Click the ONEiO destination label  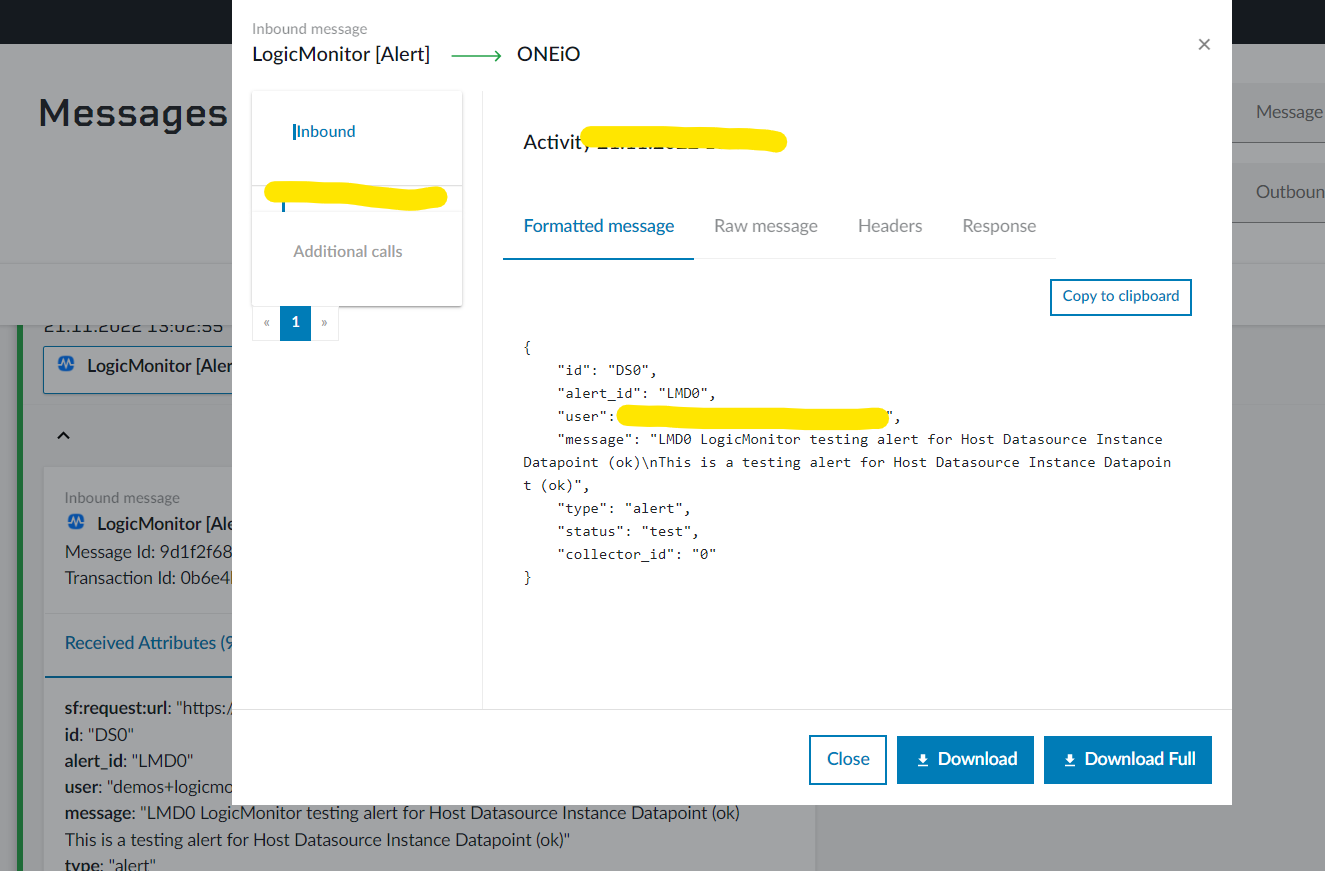coord(548,54)
